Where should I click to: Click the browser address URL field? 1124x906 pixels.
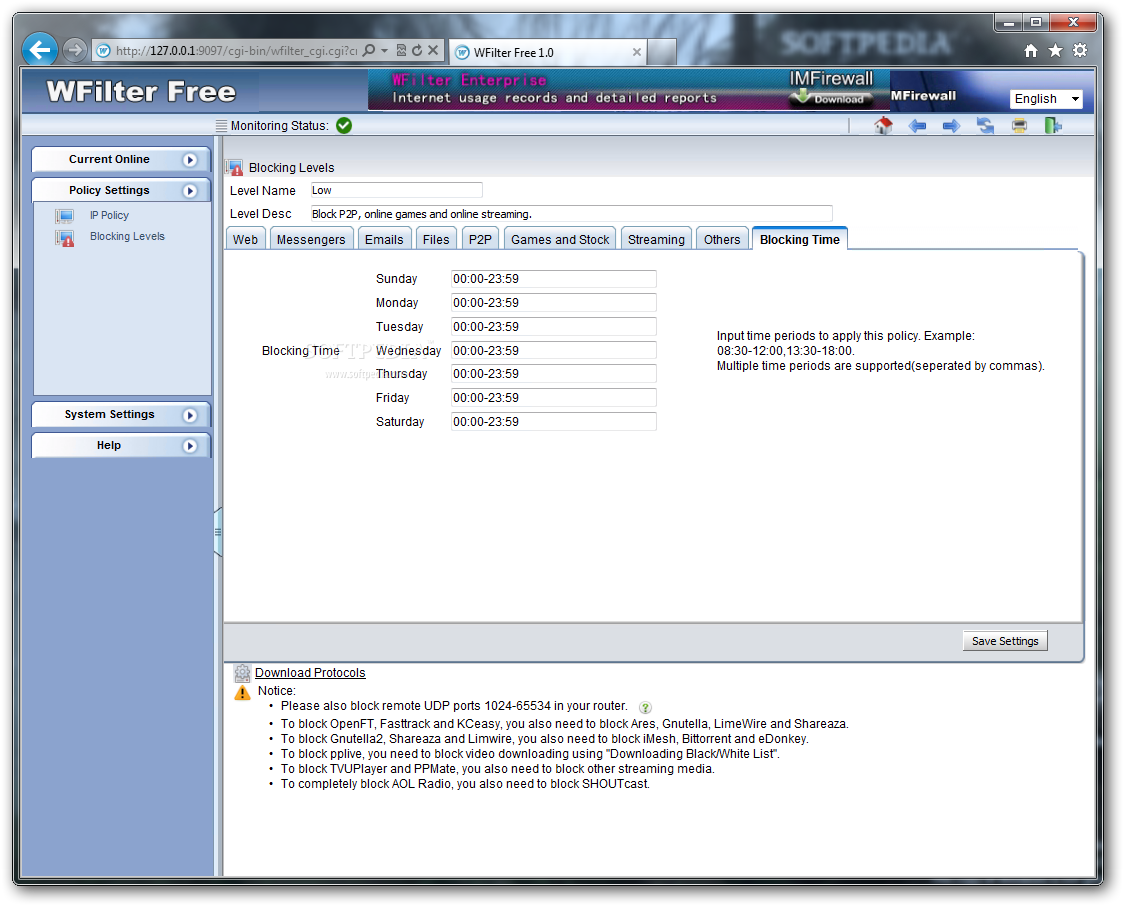click(236, 51)
